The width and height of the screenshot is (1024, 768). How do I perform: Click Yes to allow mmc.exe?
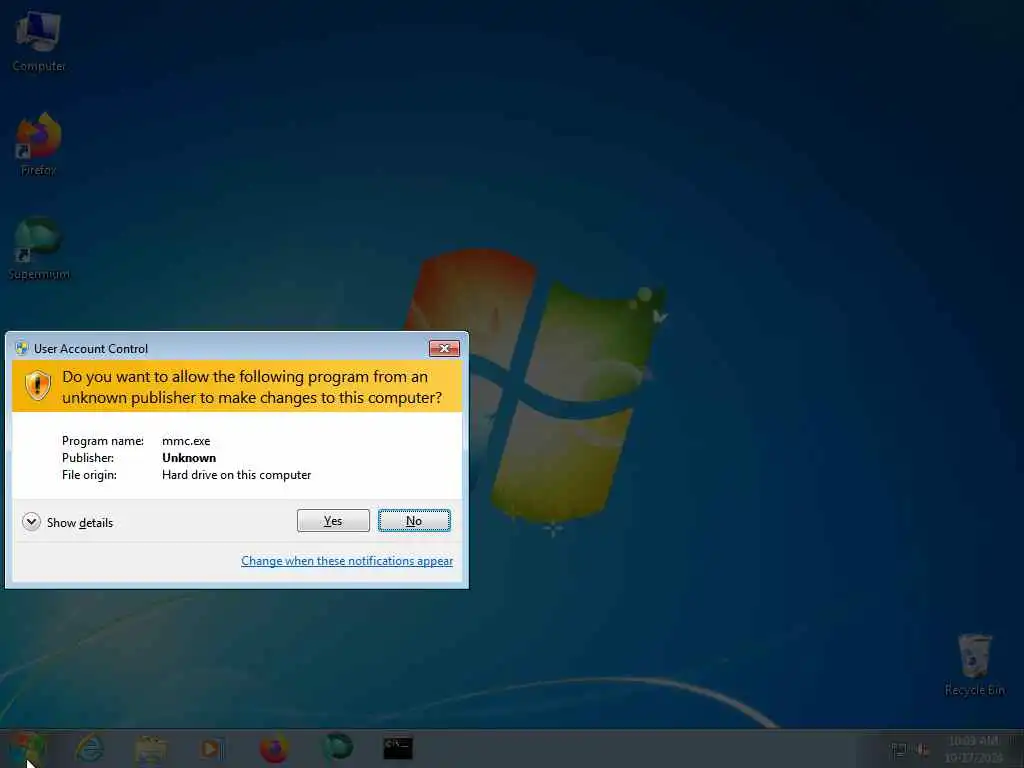click(x=333, y=520)
